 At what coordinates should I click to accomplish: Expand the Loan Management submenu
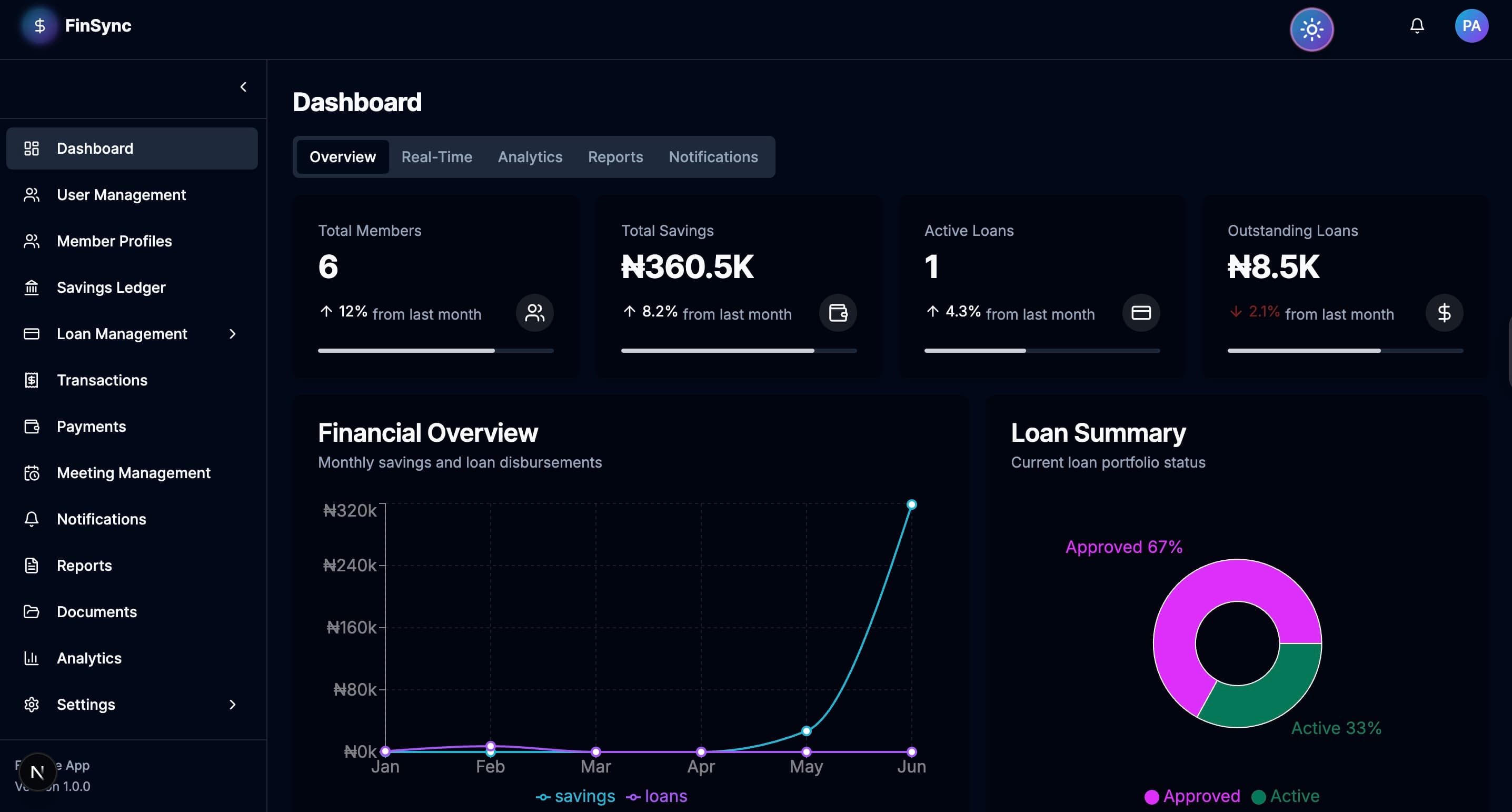[233, 333]
